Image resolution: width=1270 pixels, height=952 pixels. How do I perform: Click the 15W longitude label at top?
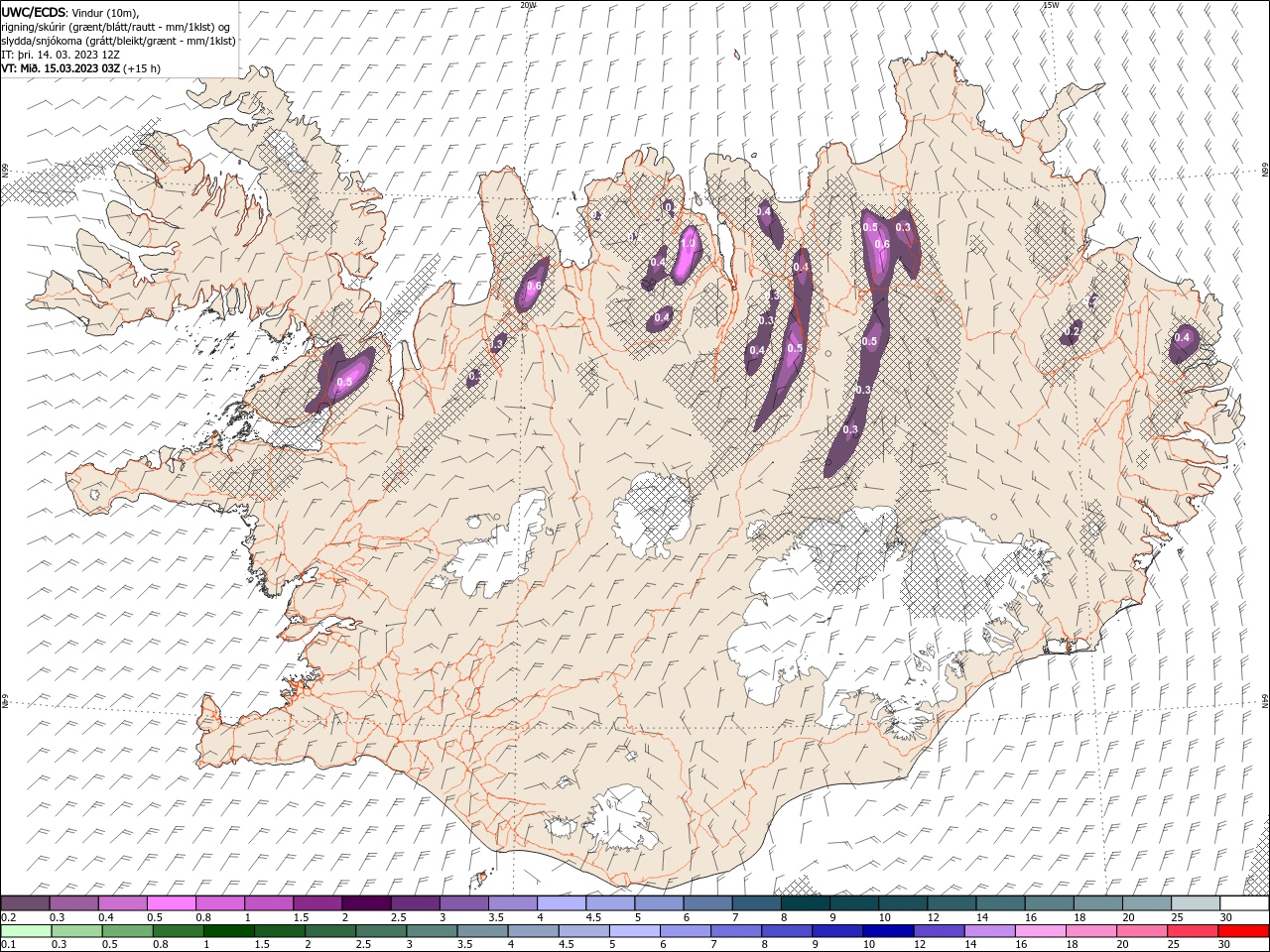click(1051, 5)
